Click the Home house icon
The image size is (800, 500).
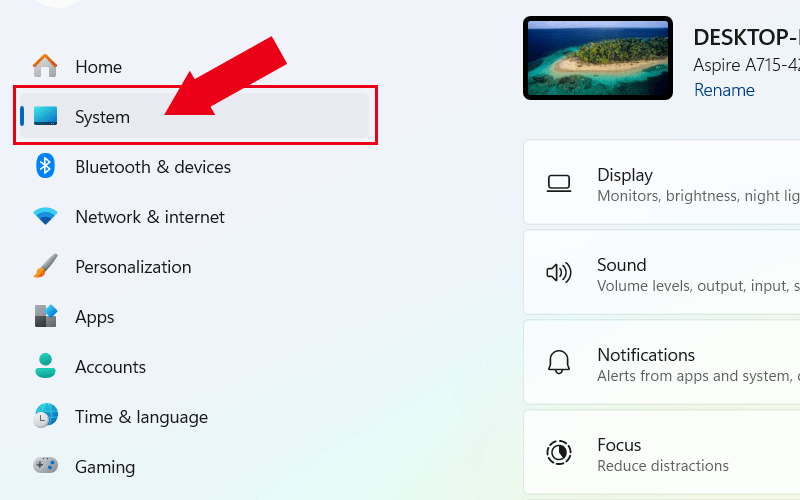coord(45,66)
